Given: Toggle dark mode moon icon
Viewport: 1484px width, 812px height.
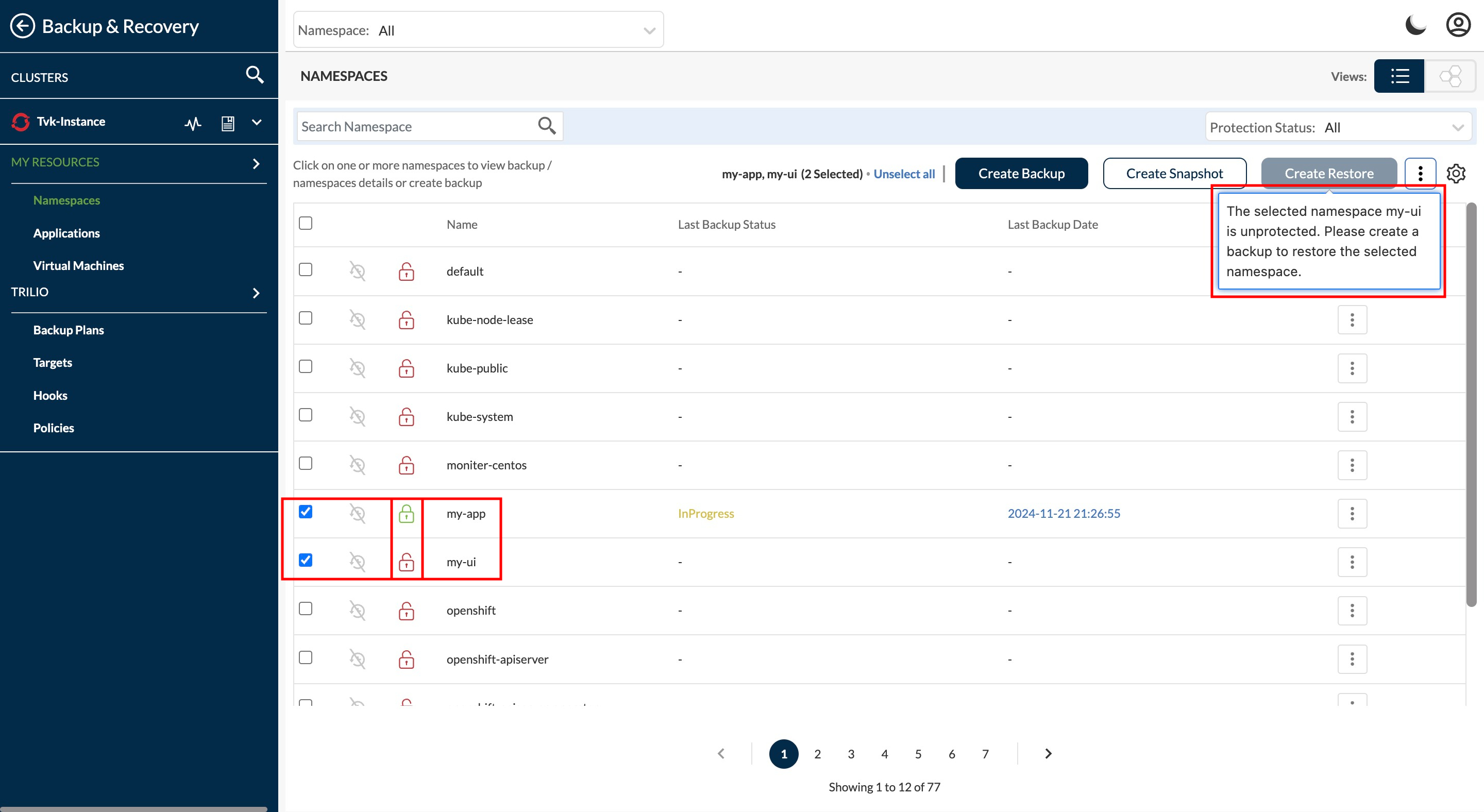Looking at the screenshot, I should click(x=1415, y=25).
